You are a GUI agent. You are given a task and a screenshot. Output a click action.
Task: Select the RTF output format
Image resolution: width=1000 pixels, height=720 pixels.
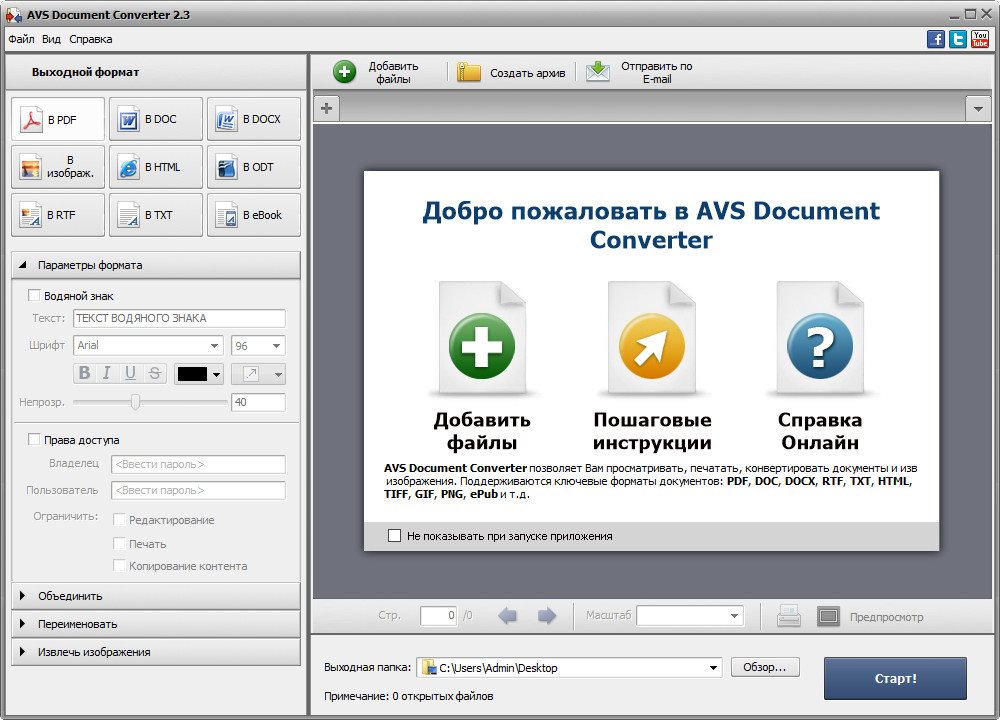[58, 215]
